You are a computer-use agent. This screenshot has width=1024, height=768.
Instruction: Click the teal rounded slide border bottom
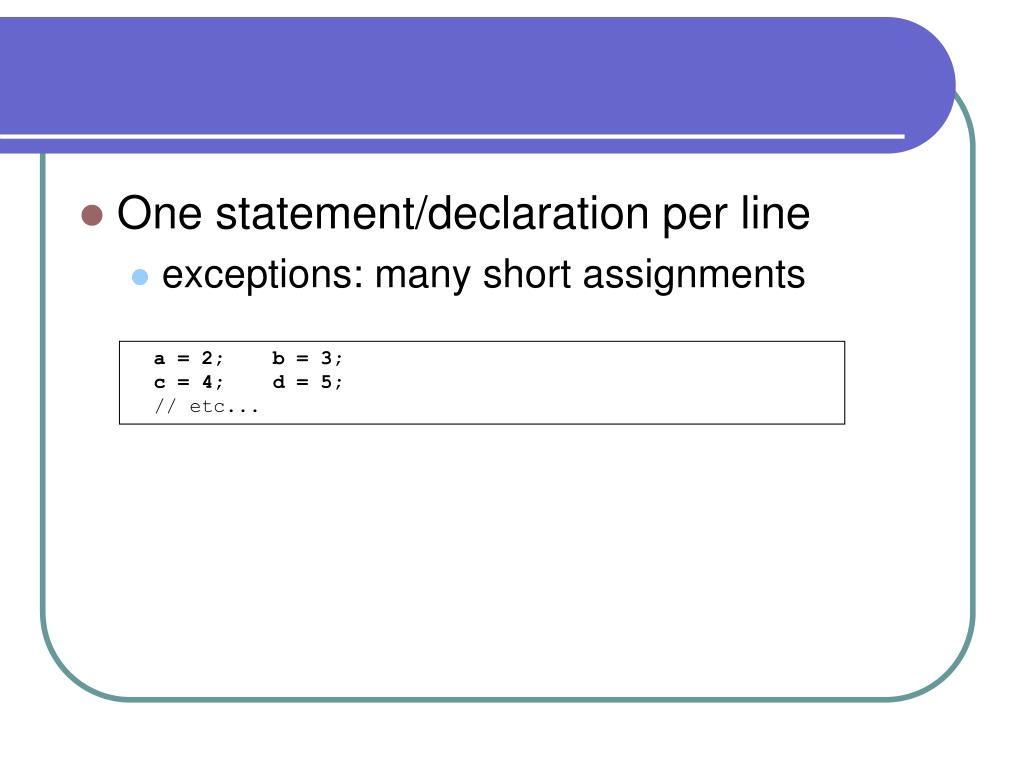click(x=508, y=699)
